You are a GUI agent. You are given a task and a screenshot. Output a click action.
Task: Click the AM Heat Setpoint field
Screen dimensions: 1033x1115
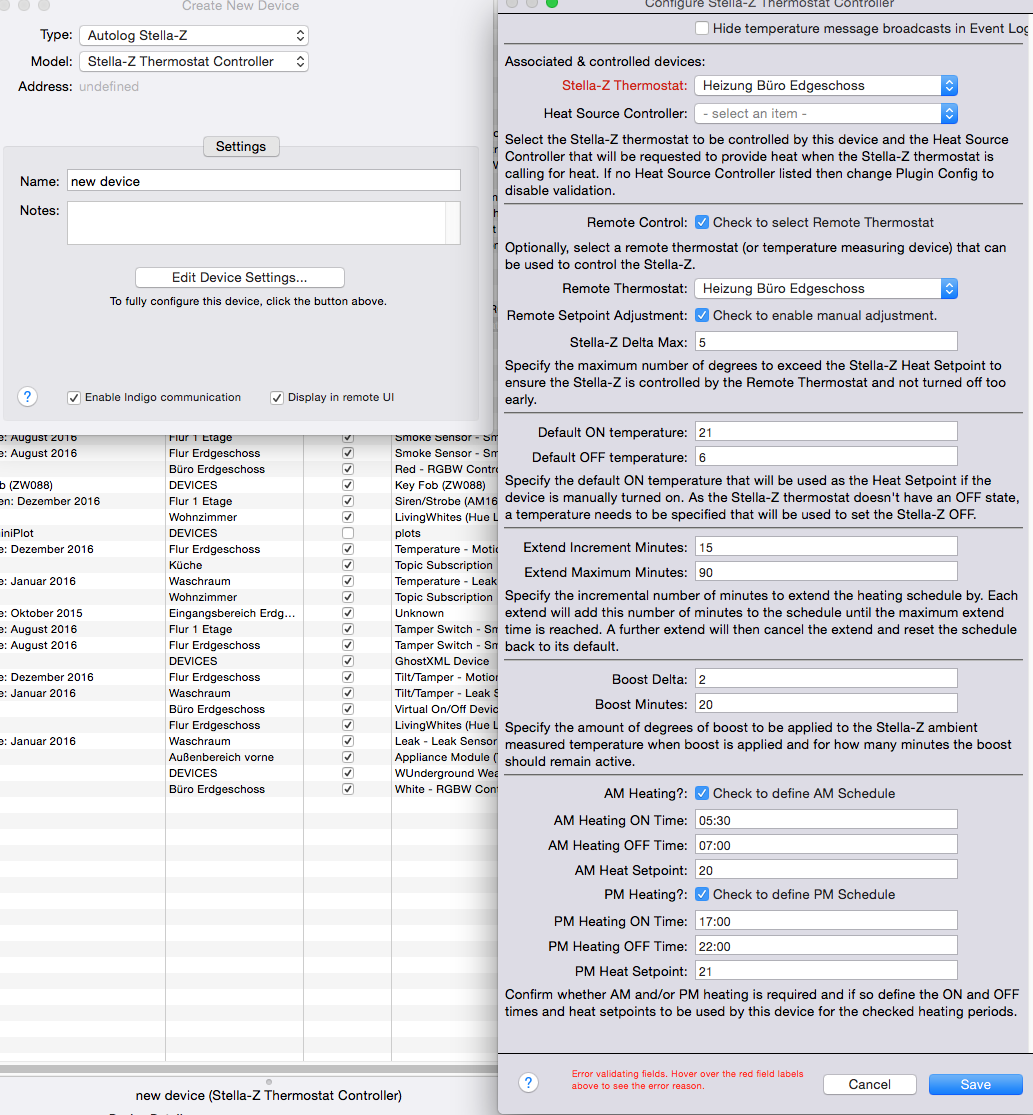click(826, 870)
